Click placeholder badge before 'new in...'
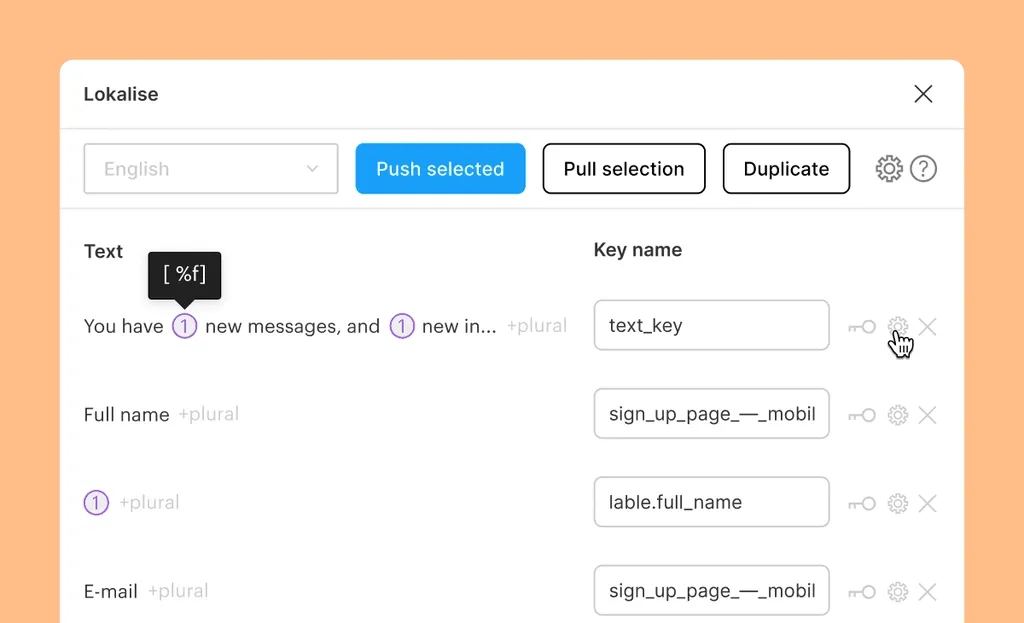 [402, 326]
